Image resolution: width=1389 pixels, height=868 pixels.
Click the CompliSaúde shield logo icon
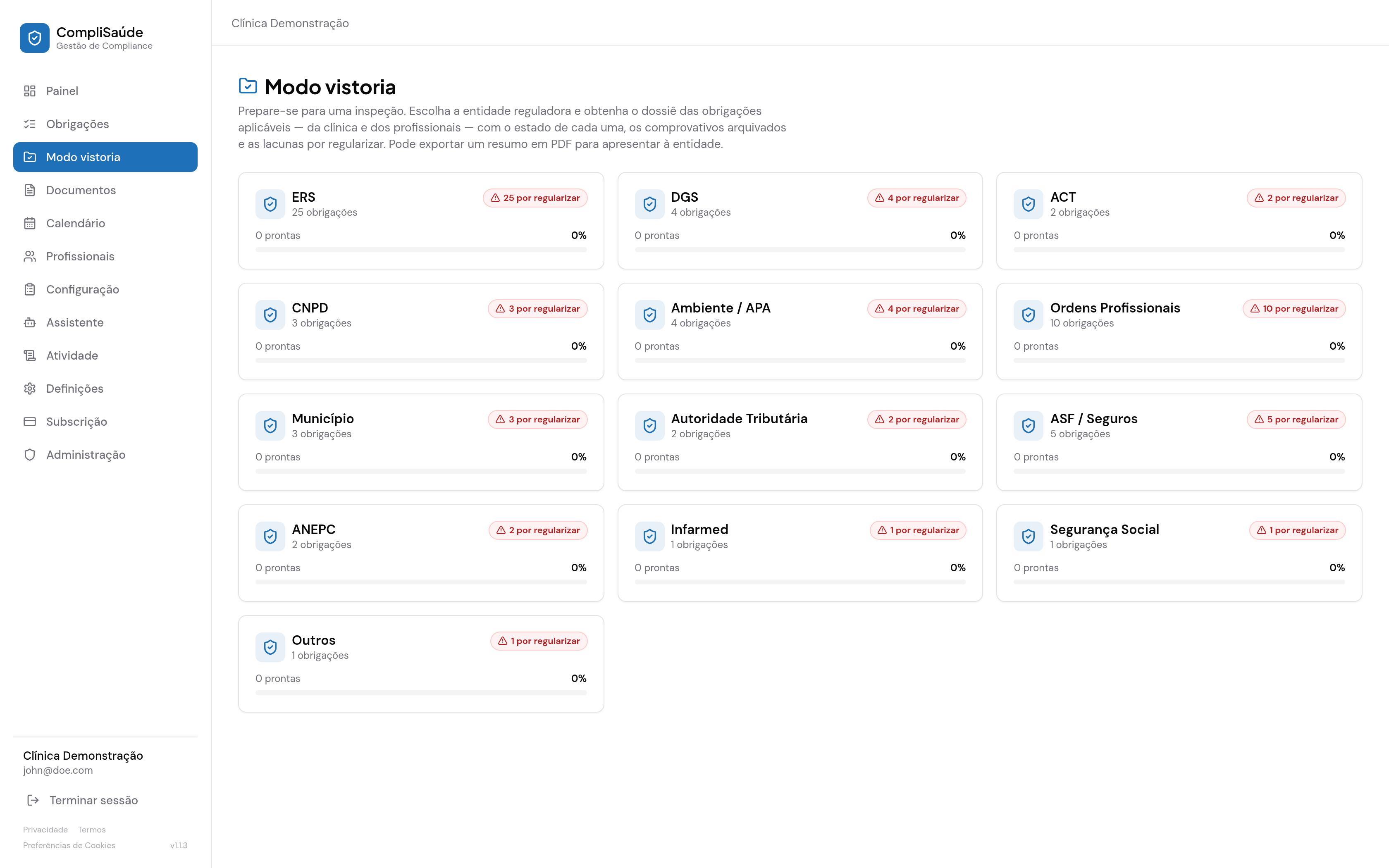[34, 38]
